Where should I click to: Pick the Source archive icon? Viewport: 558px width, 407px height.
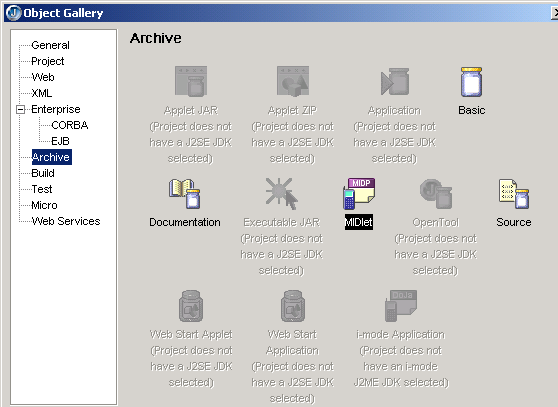[514, 194]
